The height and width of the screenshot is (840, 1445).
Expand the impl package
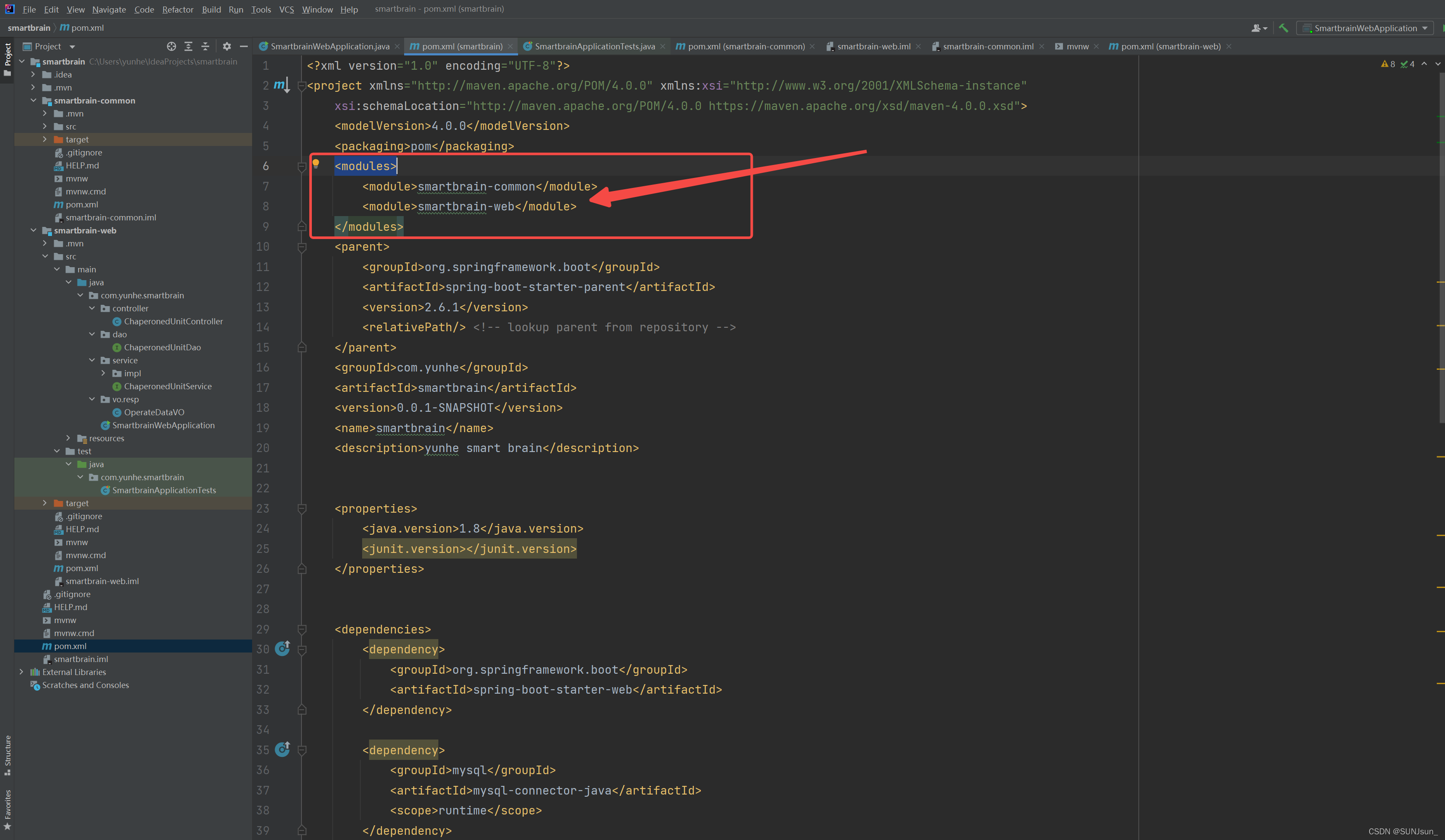(x=103, y=373)
